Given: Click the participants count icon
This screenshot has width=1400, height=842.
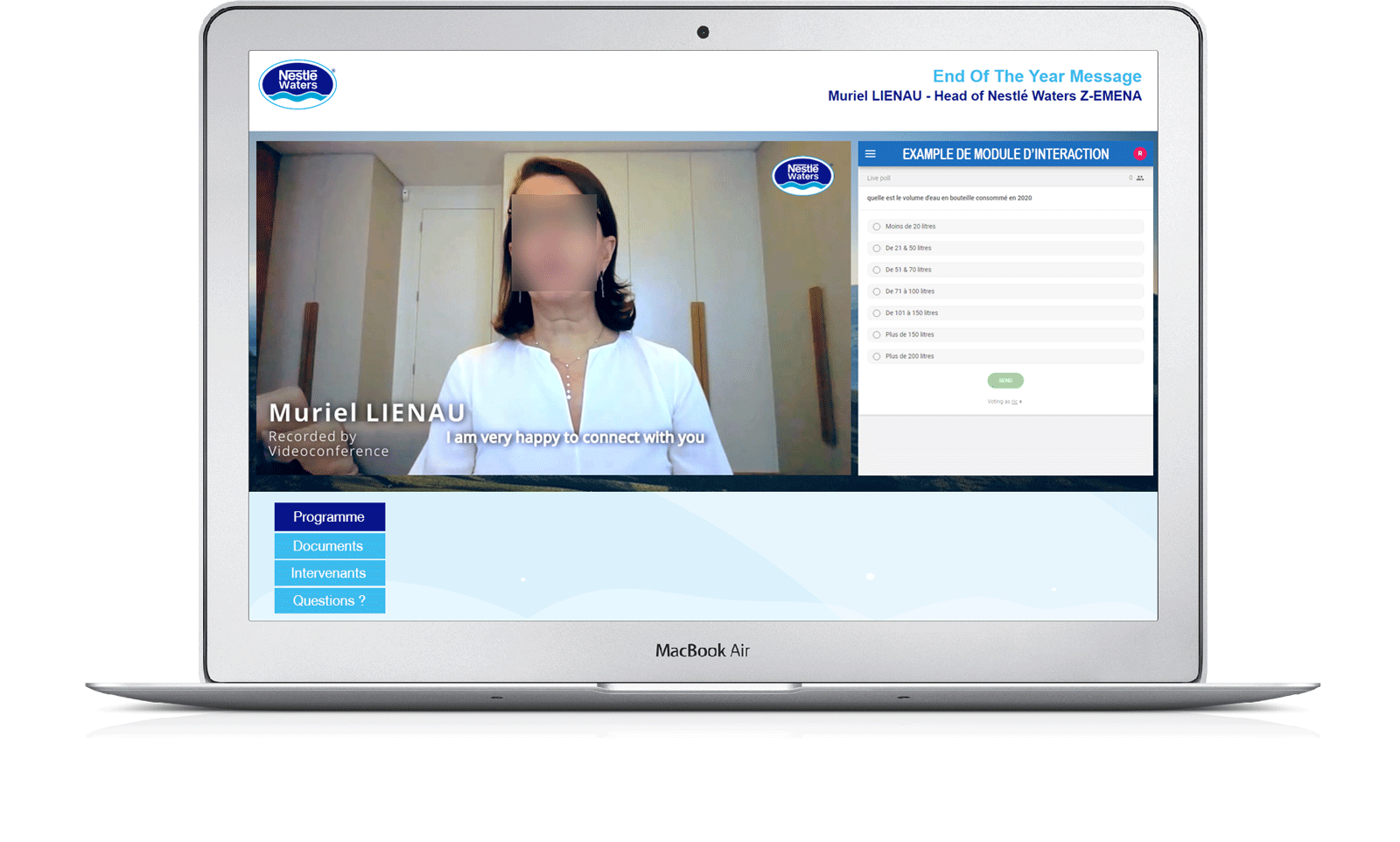Looking at the screenshot, I should 1140,178.
